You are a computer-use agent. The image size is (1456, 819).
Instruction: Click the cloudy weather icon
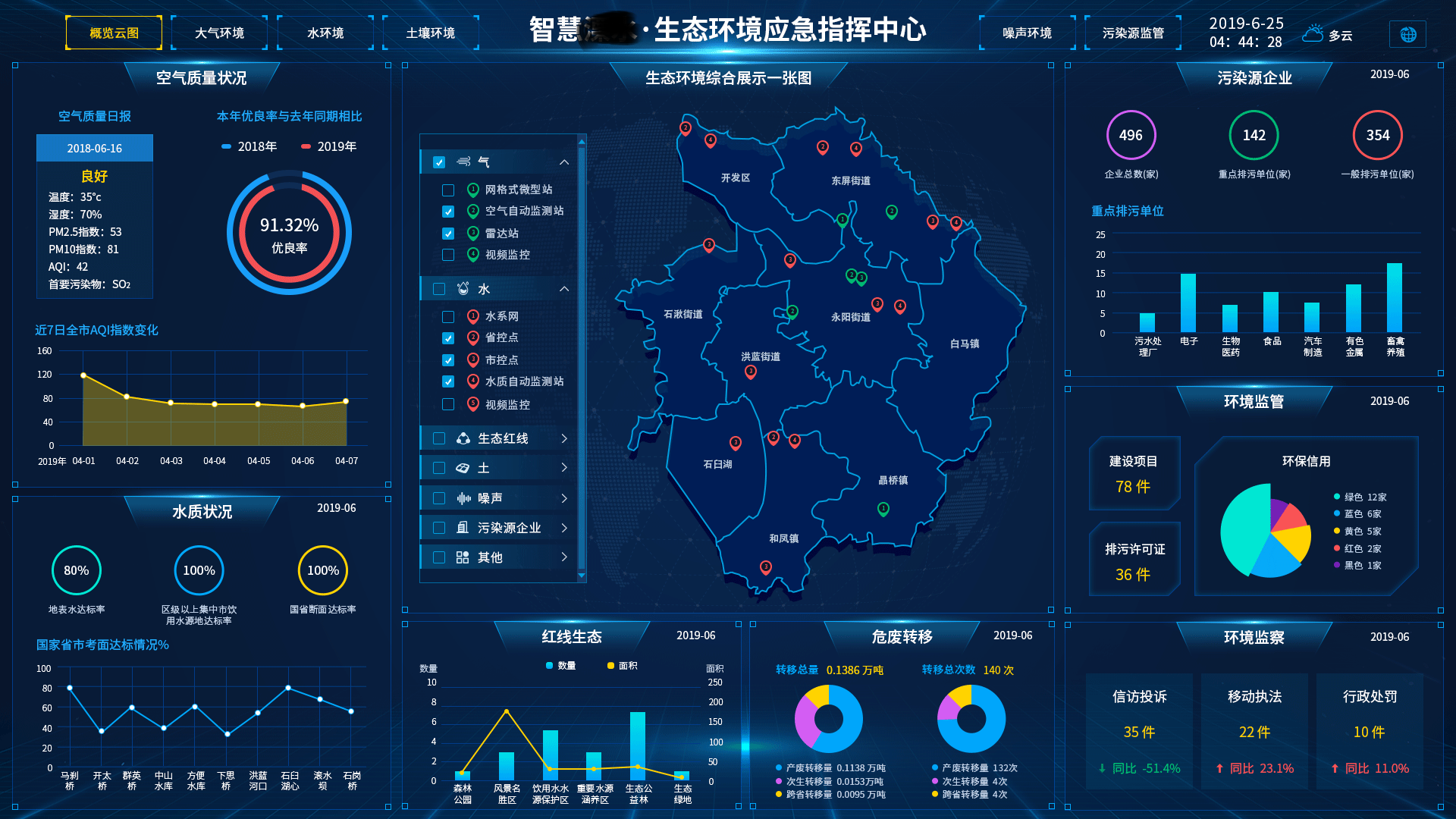click(x=1313, y=34)
